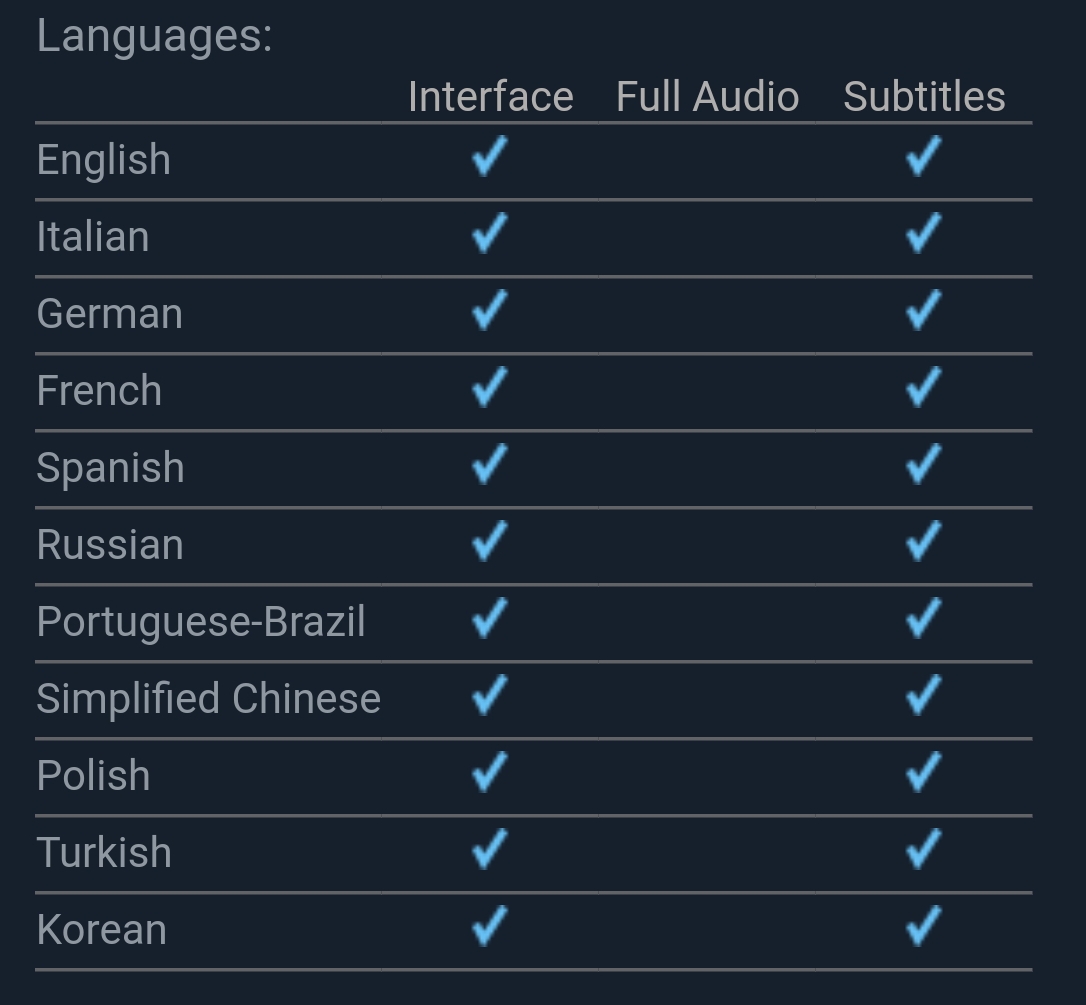
Task: Select the Interface column header
Action: pyautogui.click(x=490, y=96)
